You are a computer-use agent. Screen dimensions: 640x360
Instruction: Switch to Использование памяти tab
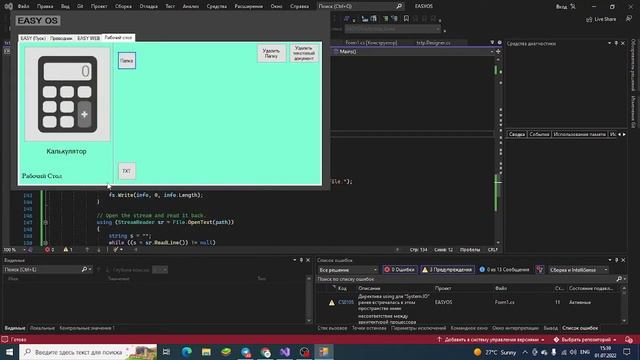click(x=579, y=134)
